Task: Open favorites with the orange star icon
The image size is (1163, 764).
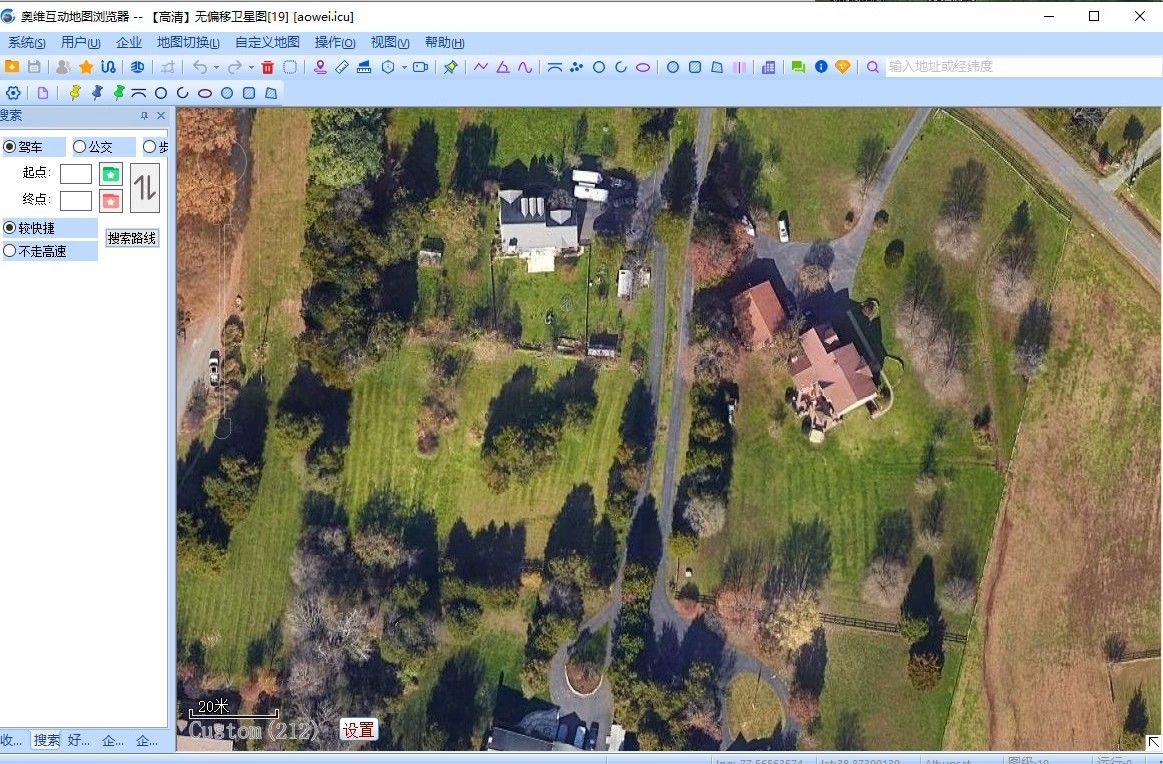Action: (x=86, y=67)
